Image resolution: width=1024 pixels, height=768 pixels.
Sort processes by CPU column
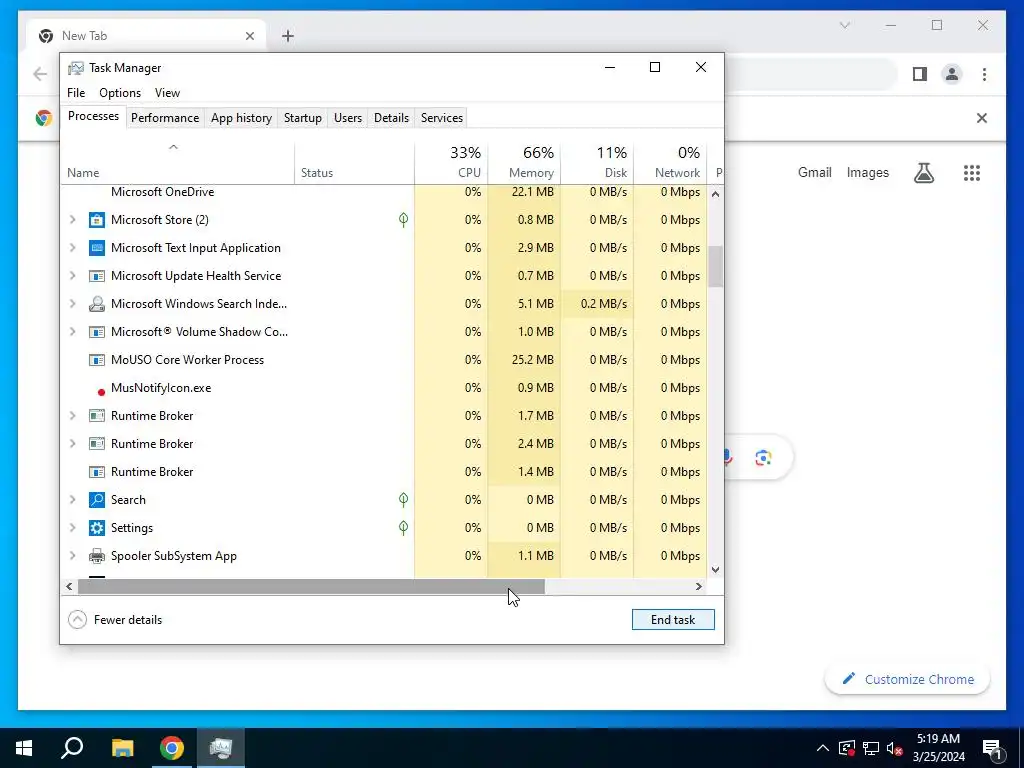pos(451,162)
